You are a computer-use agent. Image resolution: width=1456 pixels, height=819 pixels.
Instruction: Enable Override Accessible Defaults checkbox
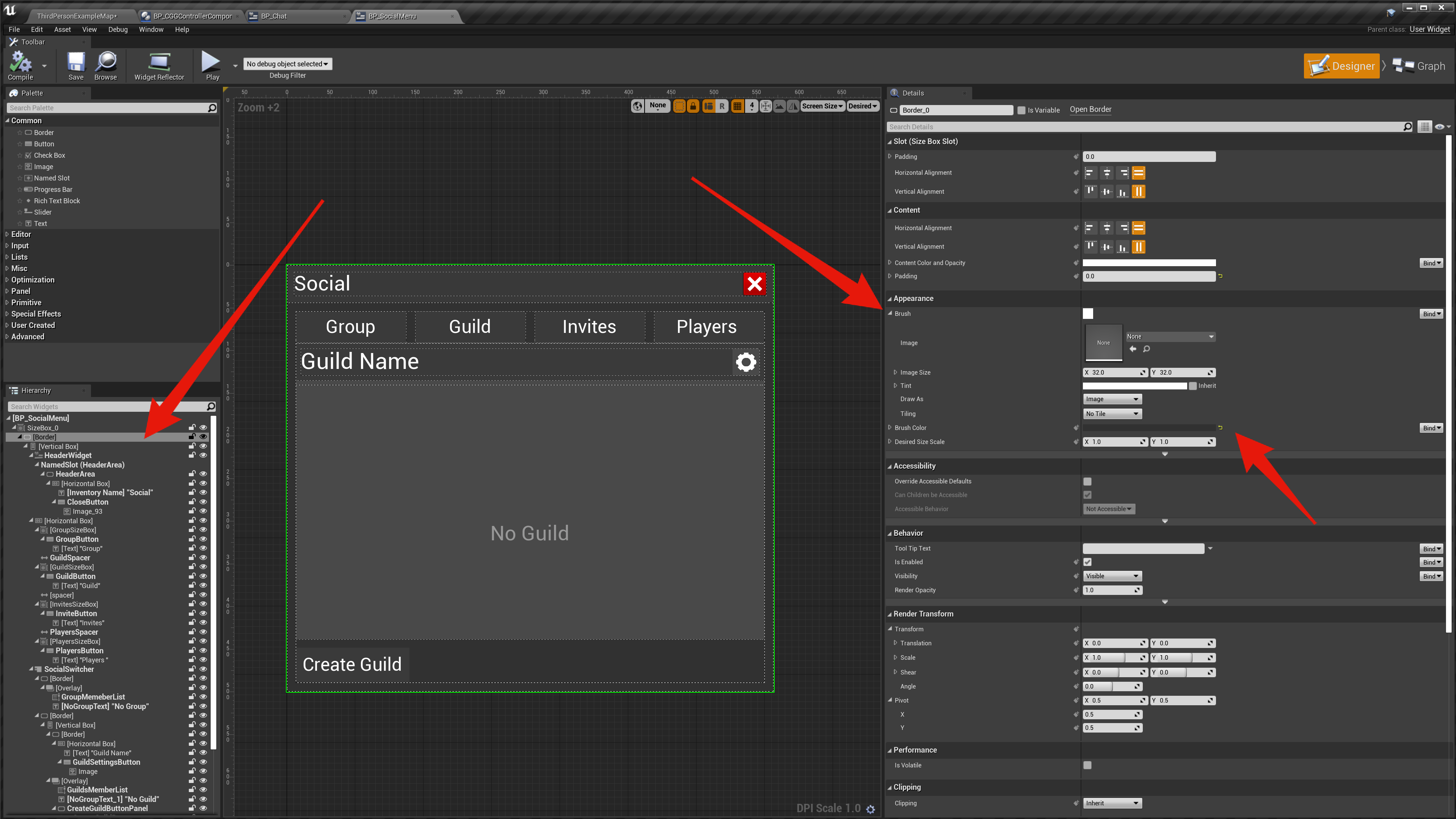1087,482
